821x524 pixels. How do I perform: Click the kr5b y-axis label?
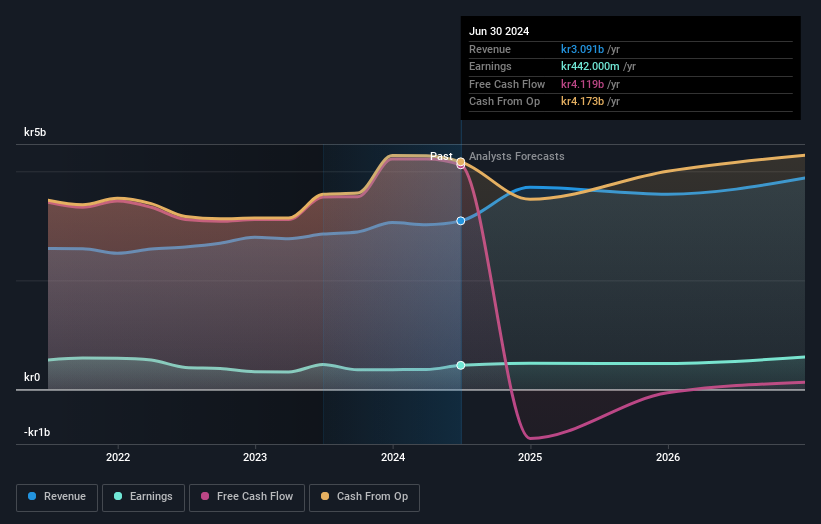(35, 132)
